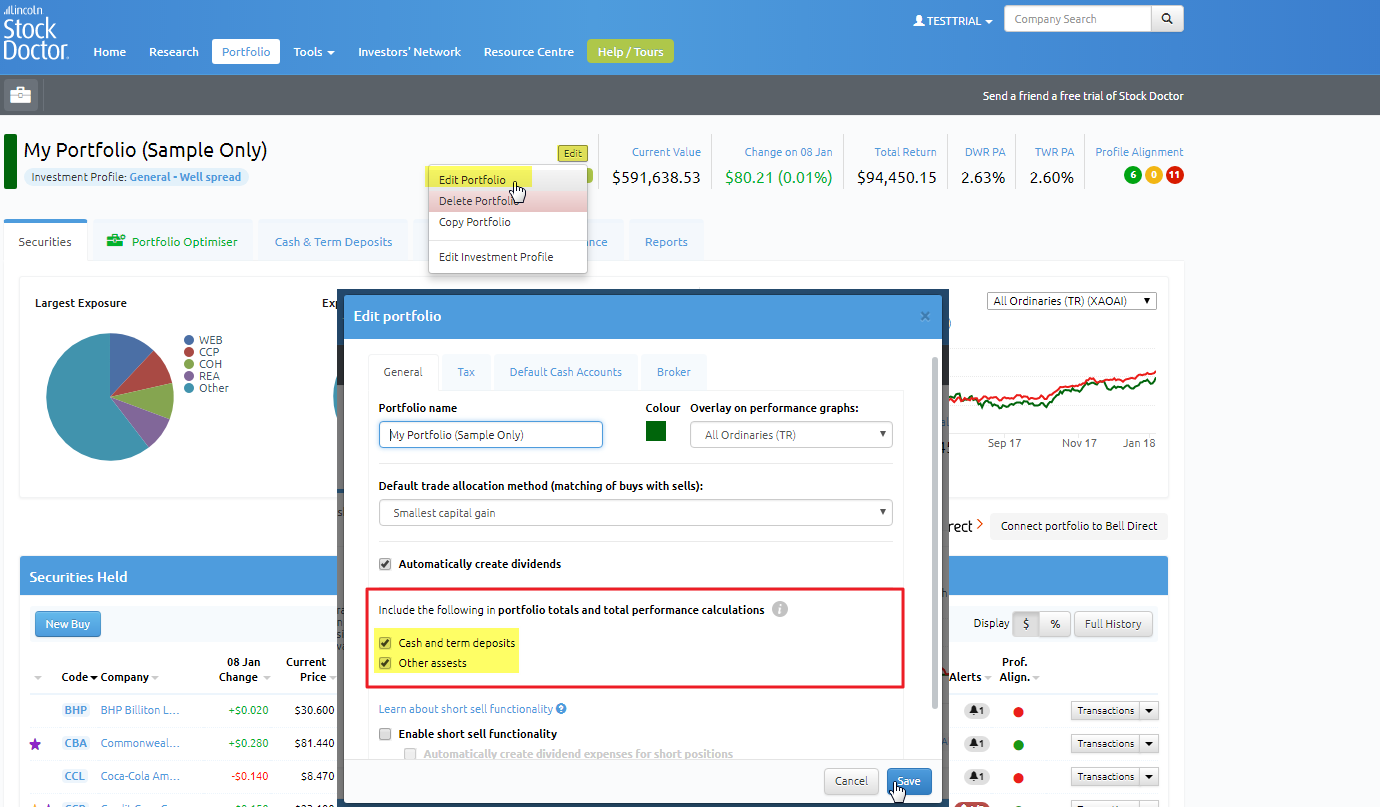Click the green alignment dot in CBA row
Image resolution: width=1380 pixels, height=807 pixels.
point(1018,745)
